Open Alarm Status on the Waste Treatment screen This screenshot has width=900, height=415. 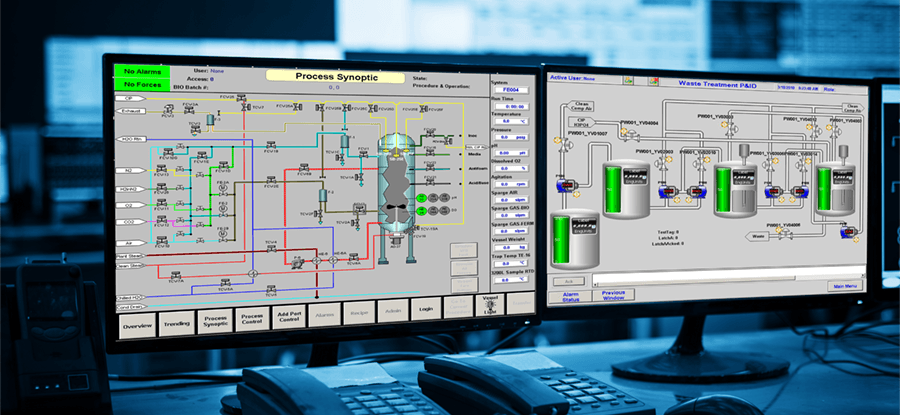(571, 296)
